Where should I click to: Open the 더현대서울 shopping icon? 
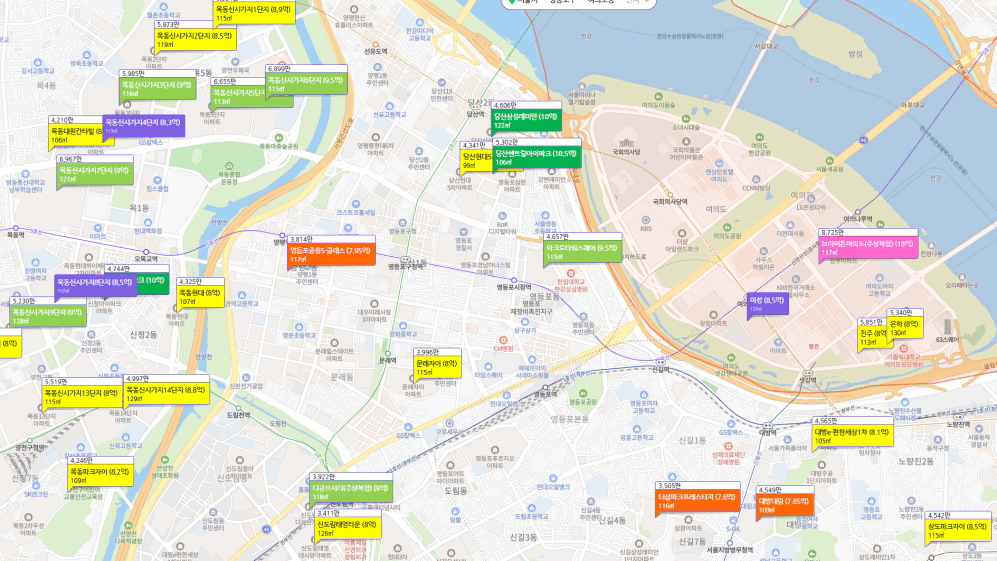pos(791,225)
